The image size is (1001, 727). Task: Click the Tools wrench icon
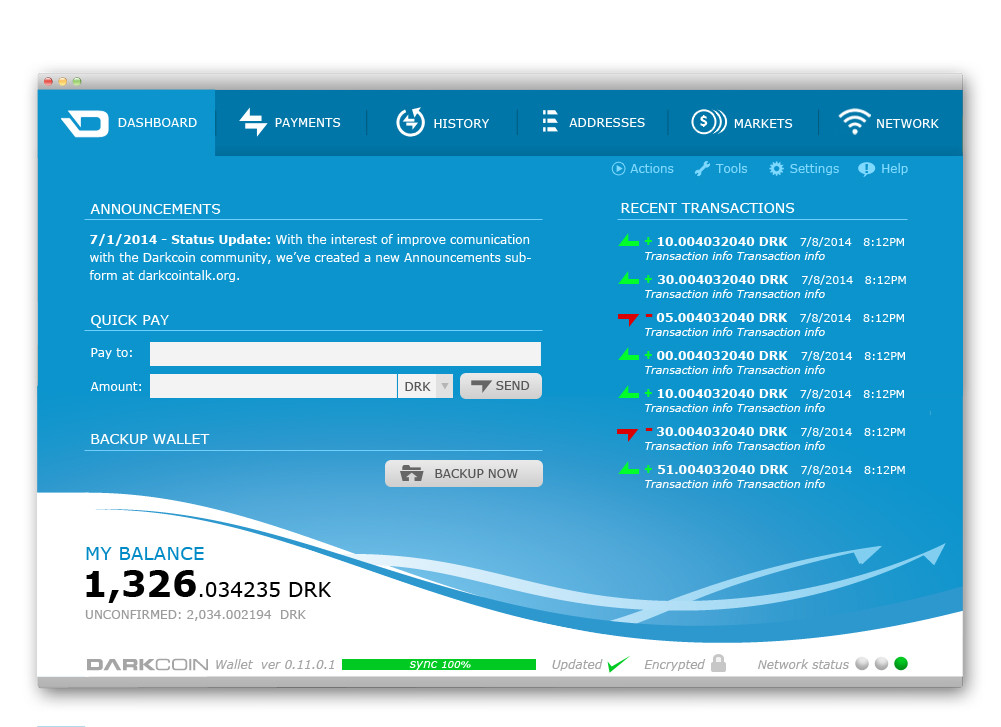tap(702, 169)
